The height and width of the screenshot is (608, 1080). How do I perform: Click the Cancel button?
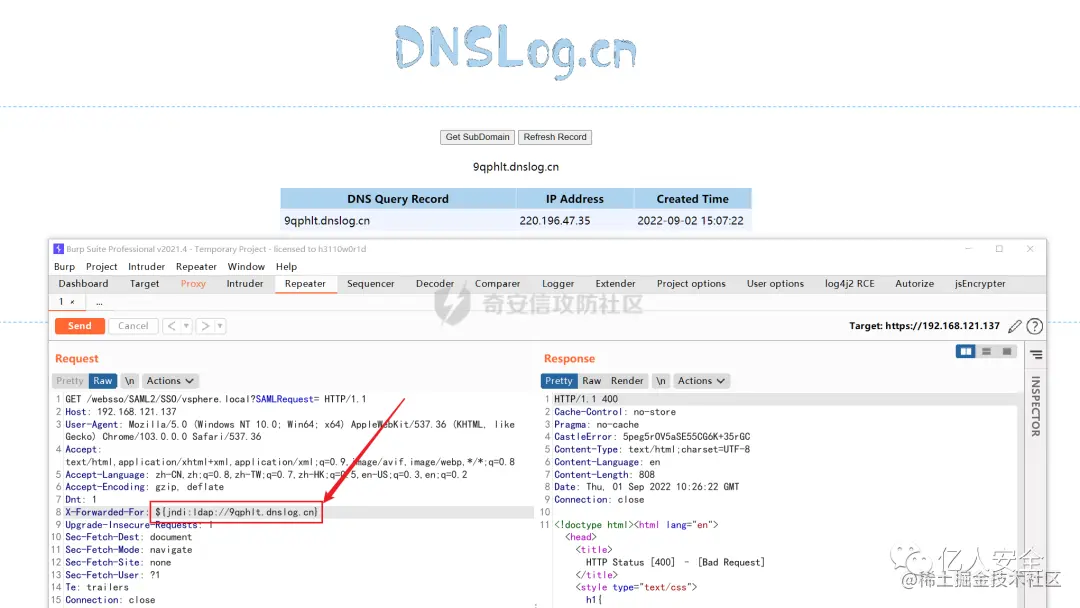point(133,326)
